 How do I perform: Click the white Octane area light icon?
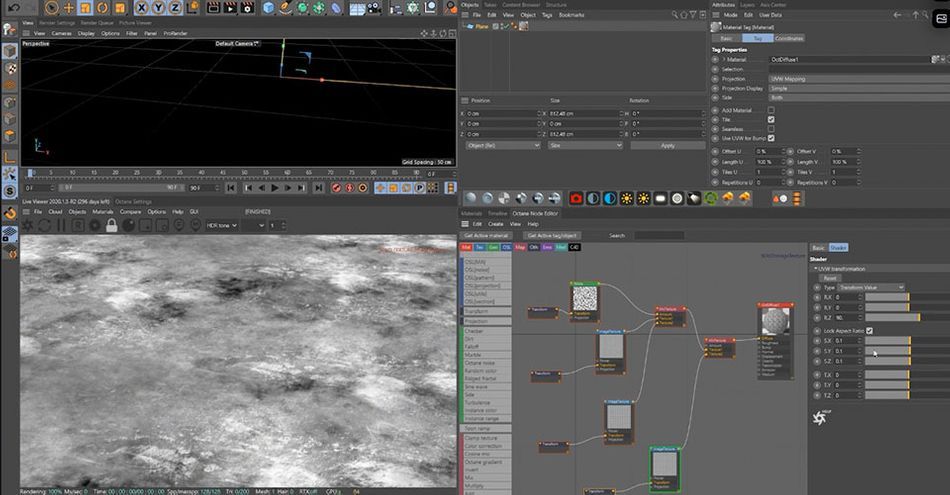(x=660, y=198)
